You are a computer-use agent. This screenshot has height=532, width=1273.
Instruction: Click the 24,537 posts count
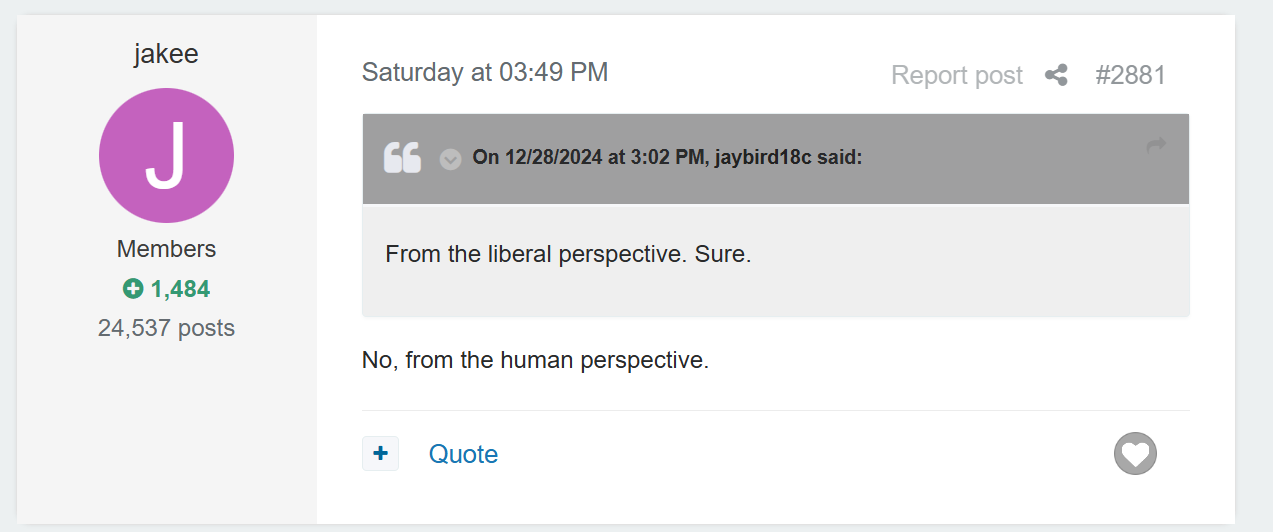[x=166, y=328]
